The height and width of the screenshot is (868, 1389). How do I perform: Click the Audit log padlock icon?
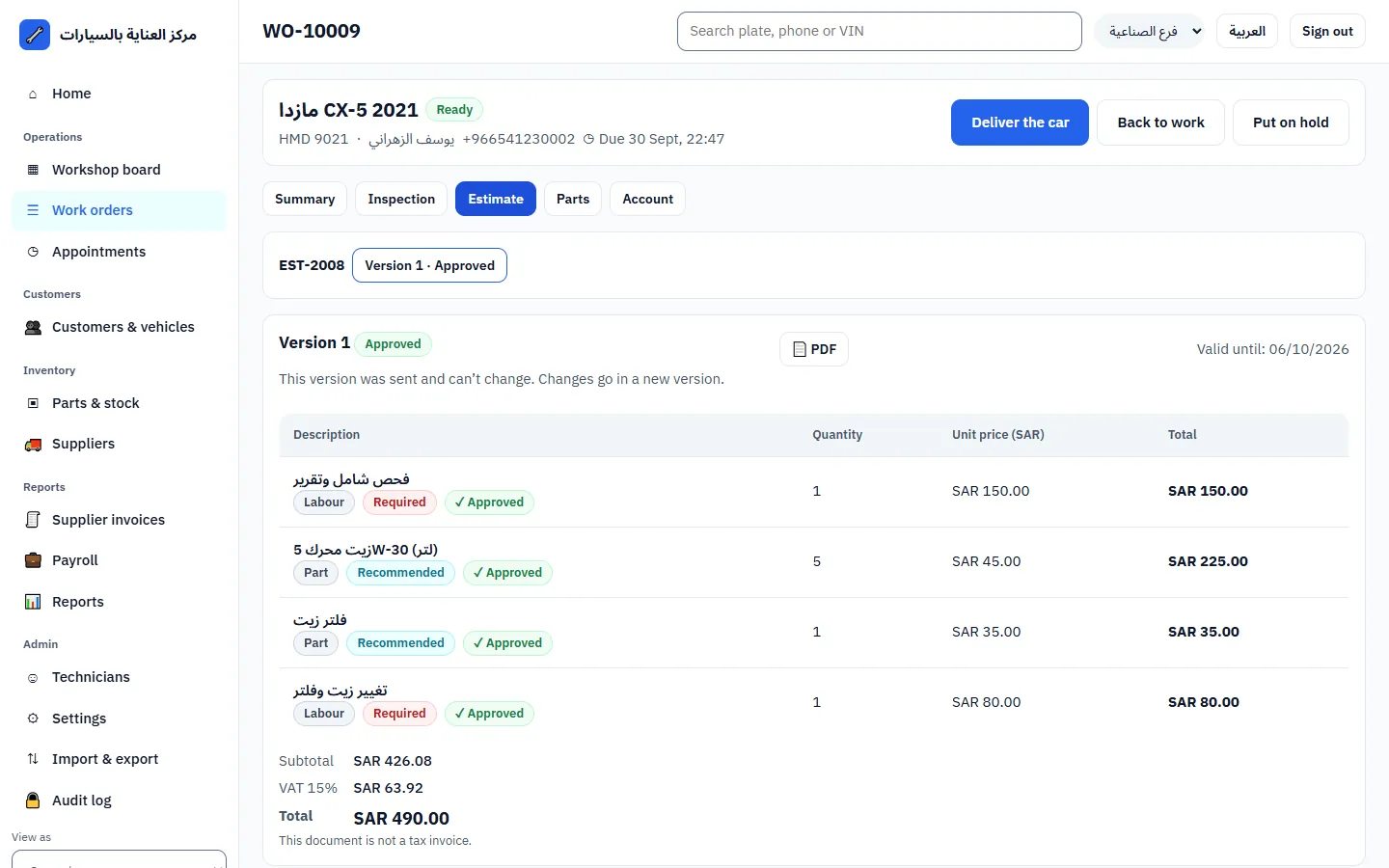33,800
